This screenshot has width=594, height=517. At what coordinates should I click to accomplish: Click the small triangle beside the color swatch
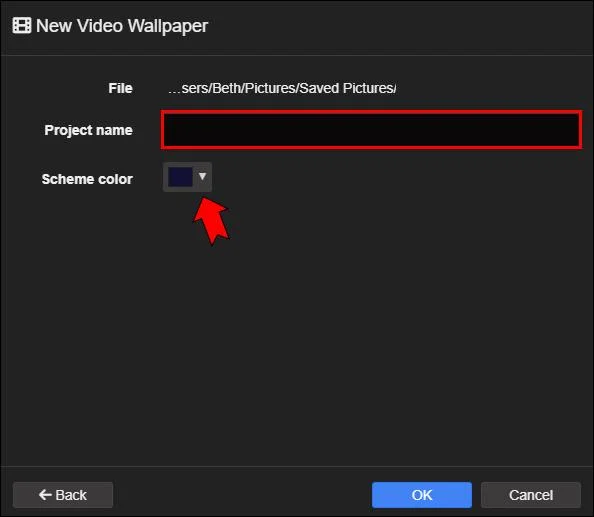202,176
